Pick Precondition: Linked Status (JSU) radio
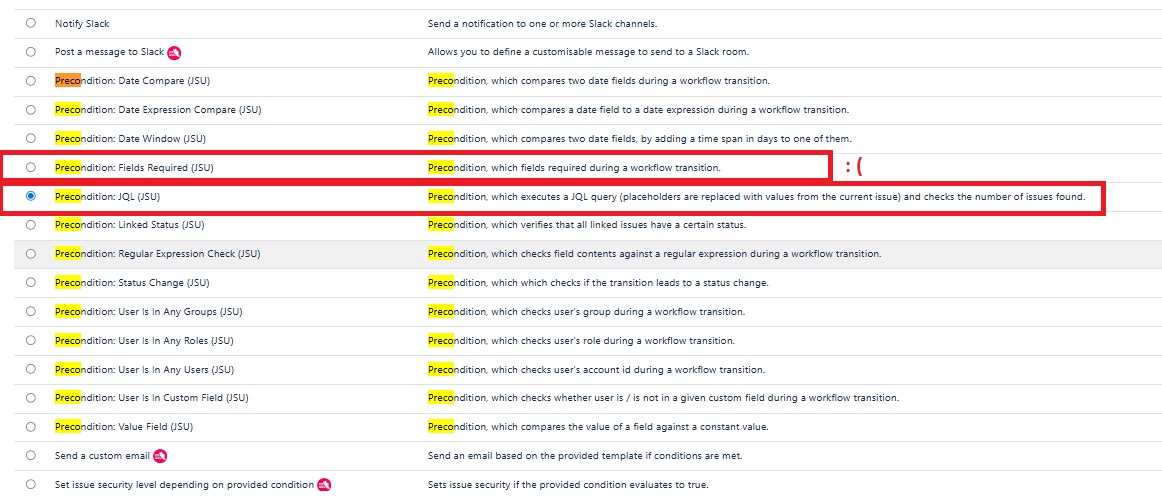 [30, 225]
